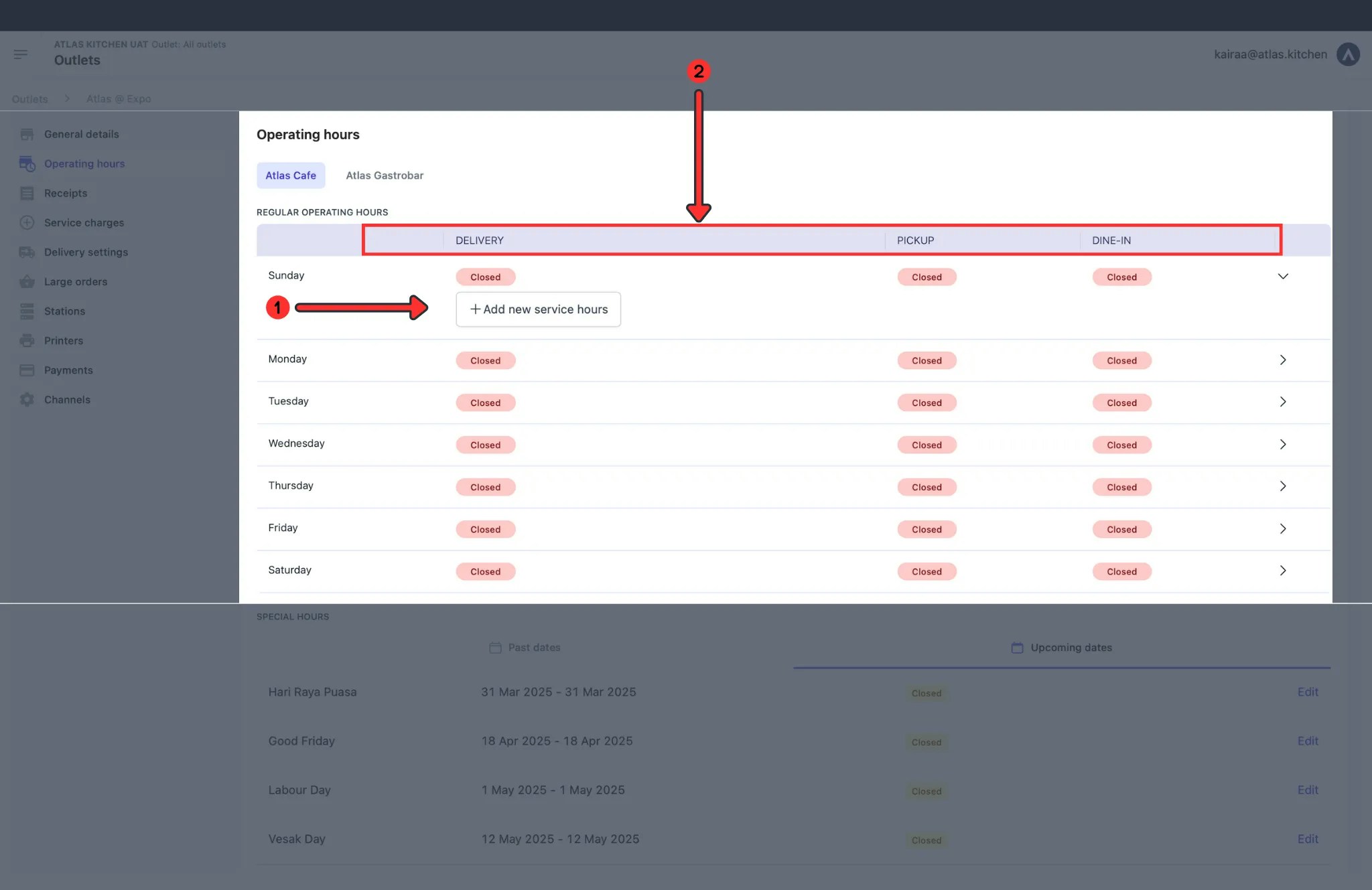Image resolution: width=1372 pixels, height=890 pixels.
Task: Toggle Monday Pickup Closed status
Action: [x=927, y=360]
